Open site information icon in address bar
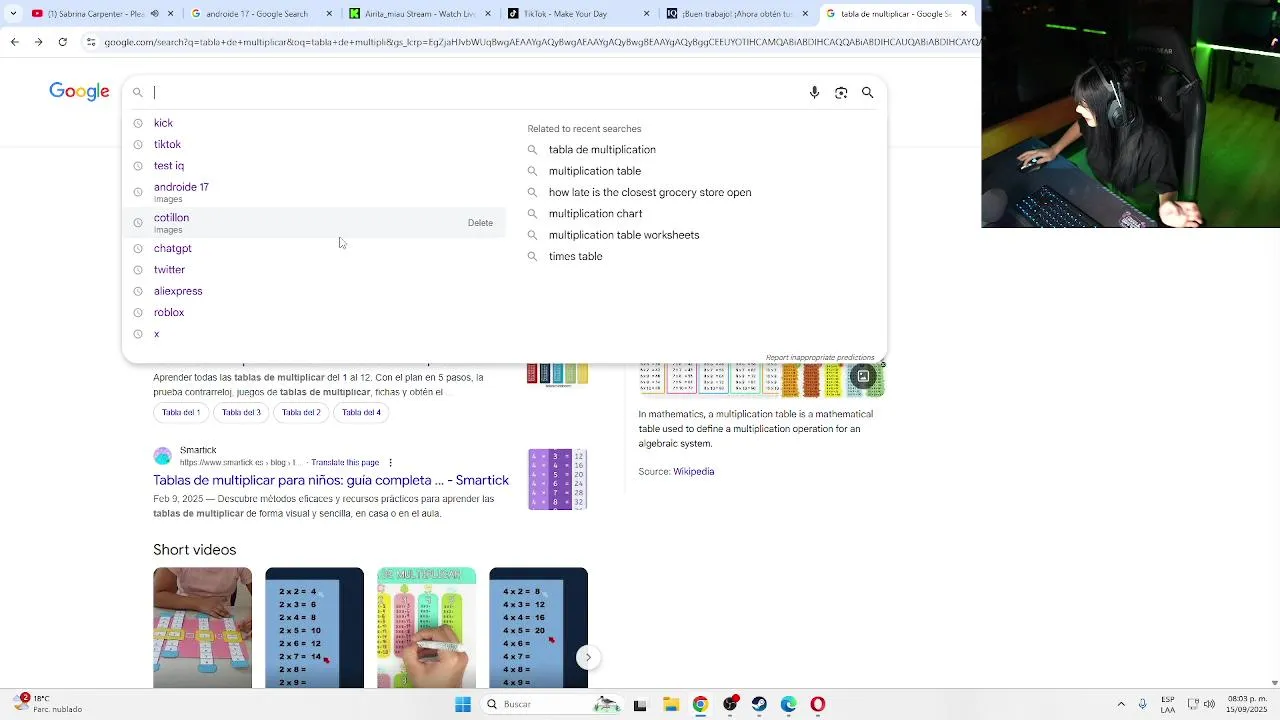 click(91, 42)
